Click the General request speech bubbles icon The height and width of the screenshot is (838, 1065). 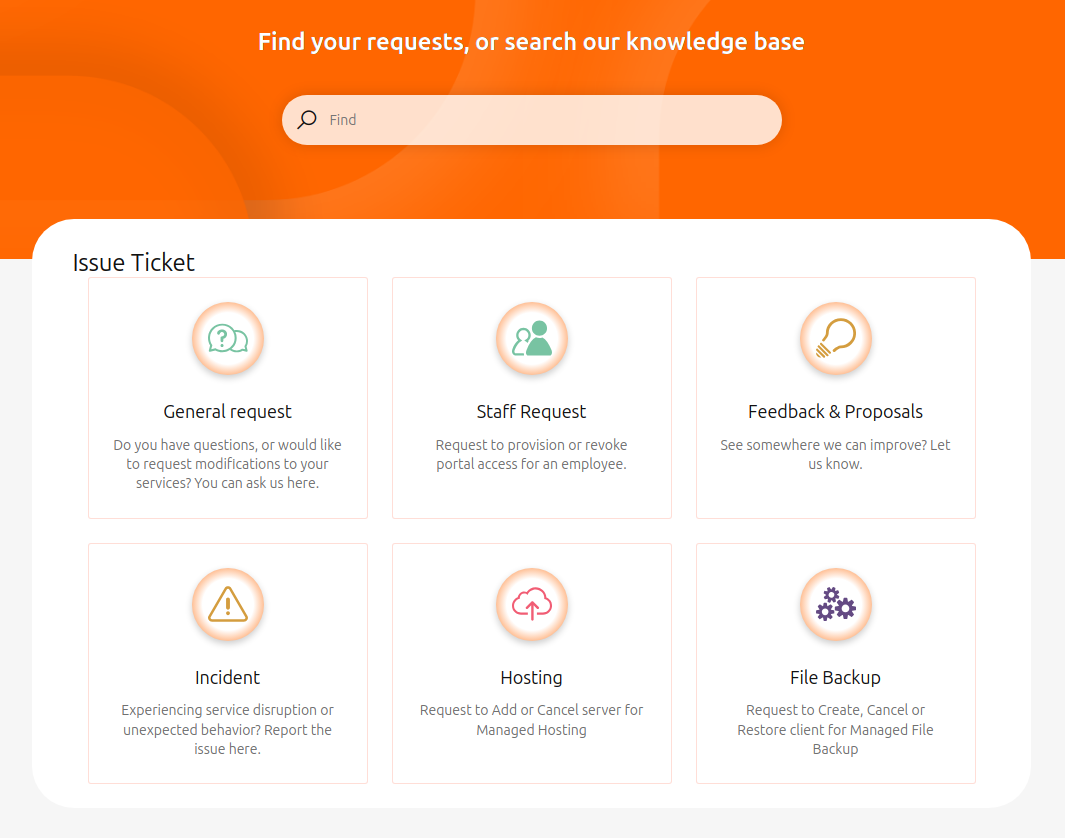pos(228,339)
